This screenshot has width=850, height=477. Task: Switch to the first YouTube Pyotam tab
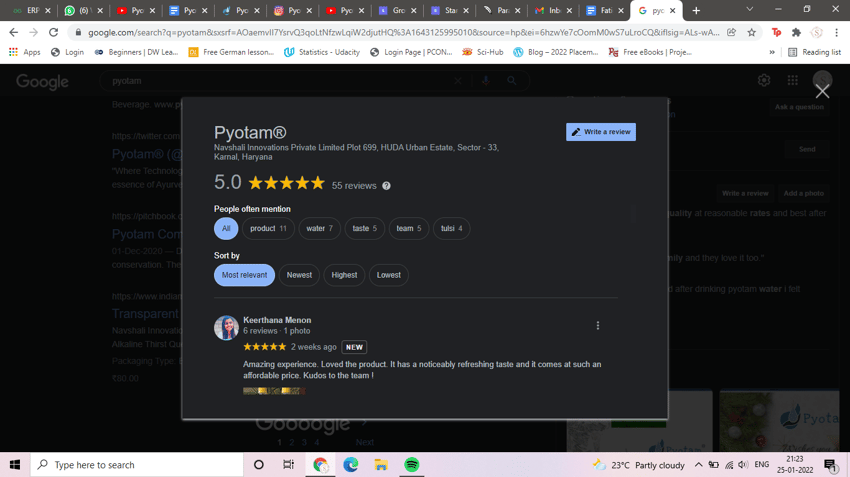pos(136,10)
